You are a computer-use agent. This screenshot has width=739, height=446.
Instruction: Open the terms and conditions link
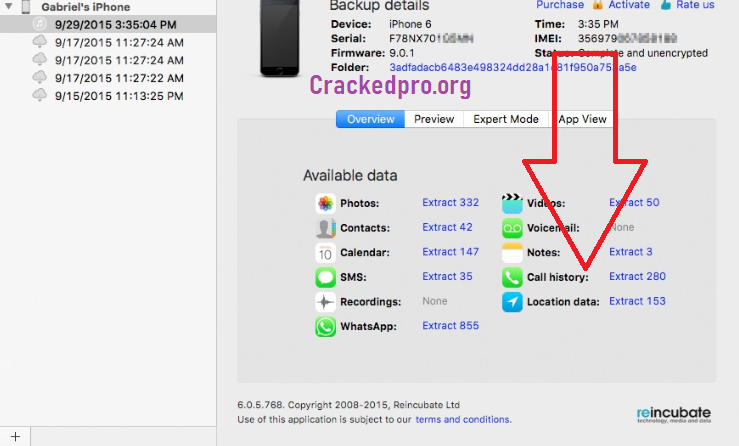click(x=462, y=419)
